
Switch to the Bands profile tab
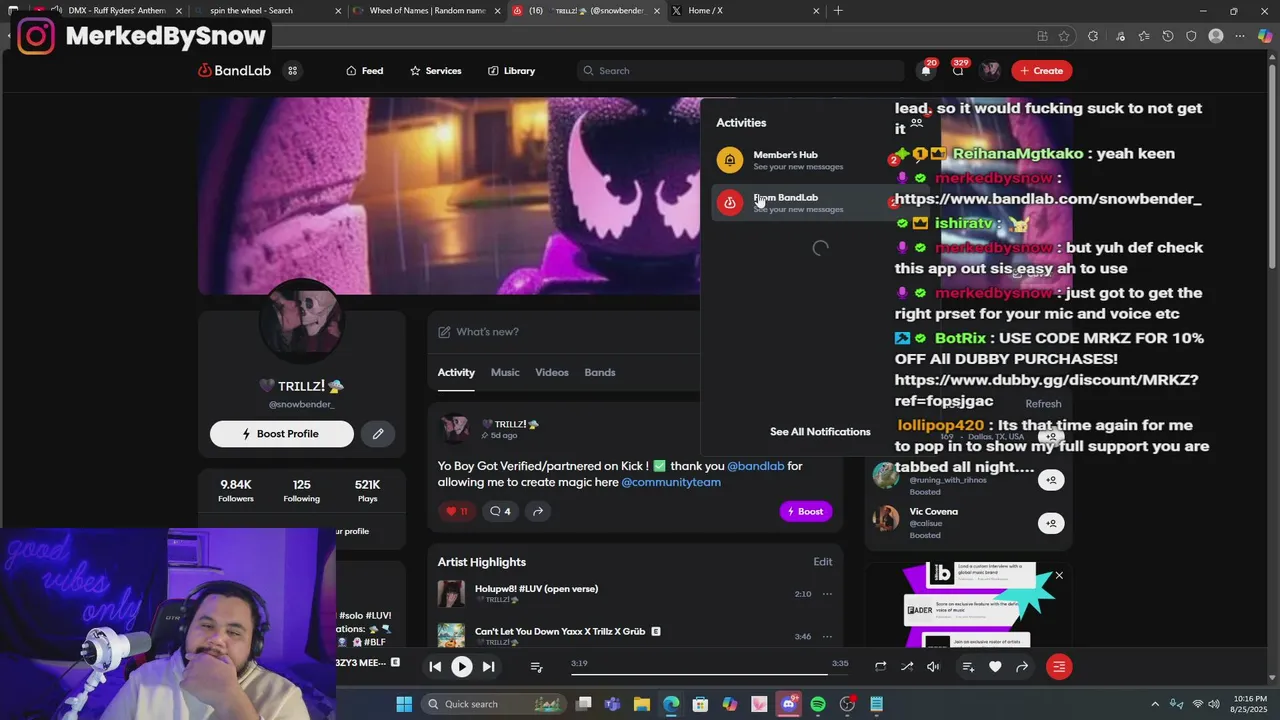click(x=600, y=372)
